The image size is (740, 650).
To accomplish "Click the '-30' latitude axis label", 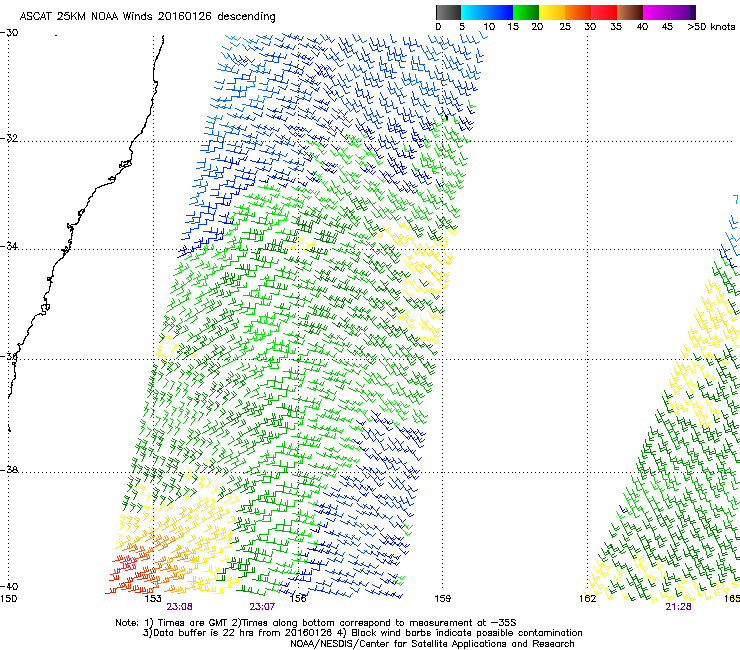I will point(9,33).
